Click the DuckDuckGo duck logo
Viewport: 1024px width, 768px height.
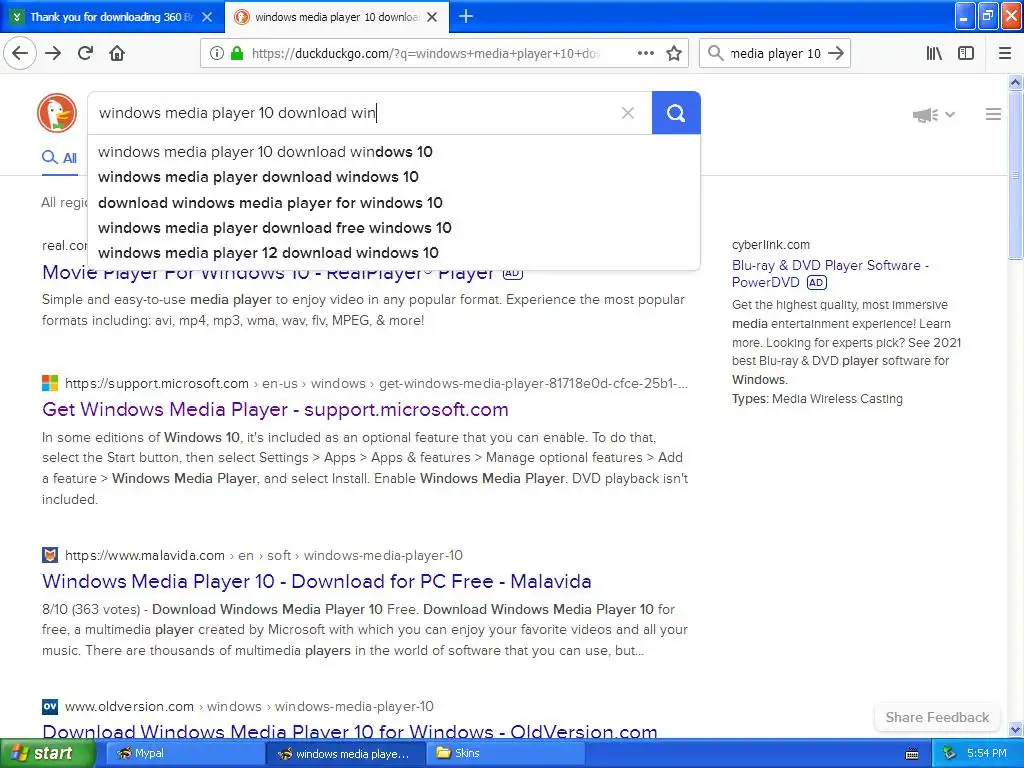click(x=57, y=113)
